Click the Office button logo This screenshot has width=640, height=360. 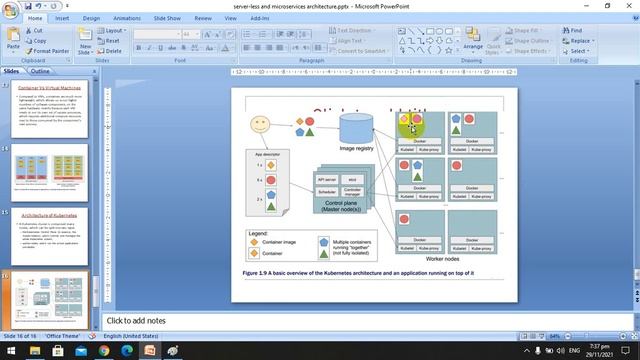(x=10, y=10)
